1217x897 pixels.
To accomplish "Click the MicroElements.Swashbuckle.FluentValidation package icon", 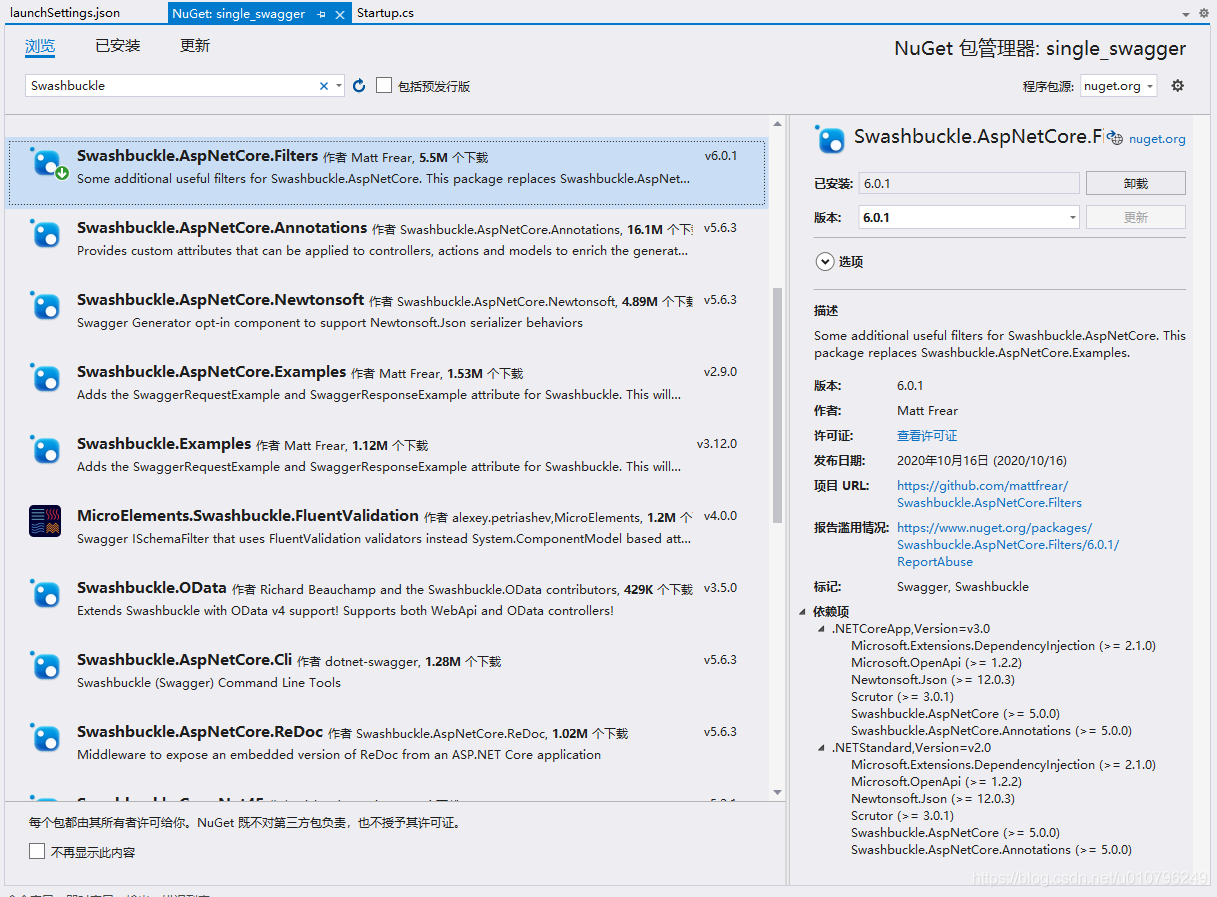I will [x=45, y=521].
